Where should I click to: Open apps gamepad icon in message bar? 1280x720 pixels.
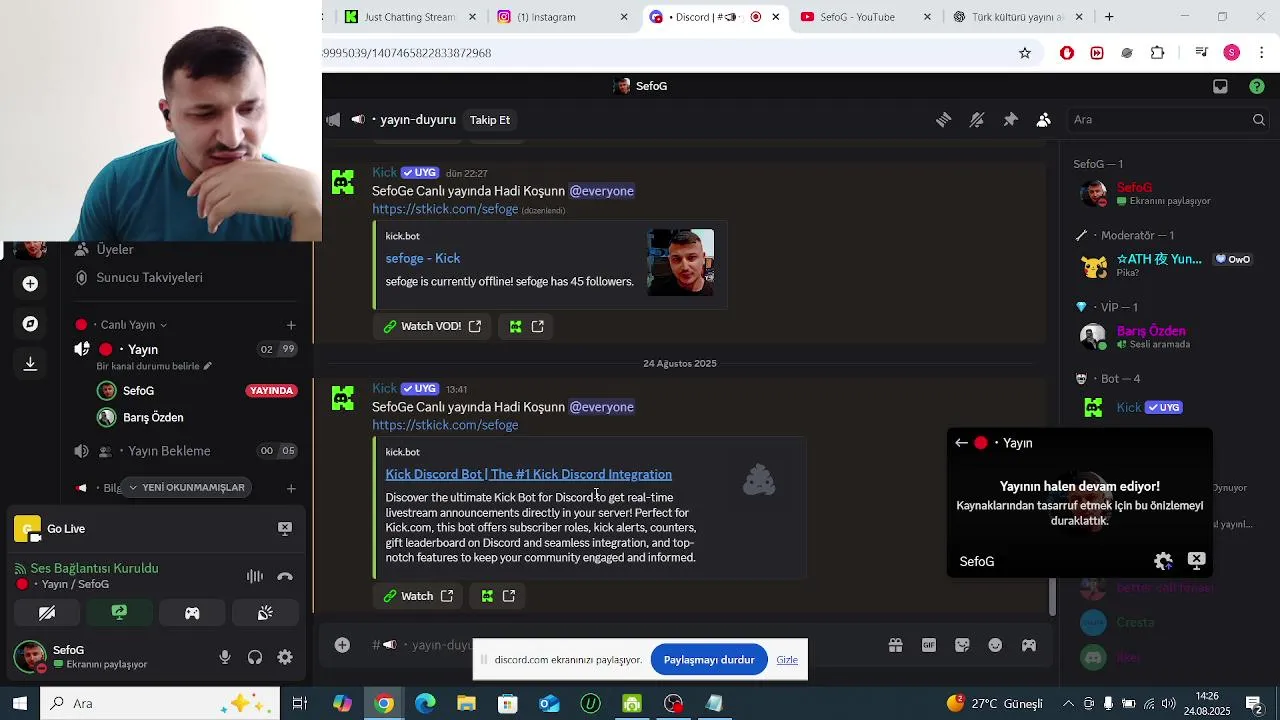(x=1029, y=645)
